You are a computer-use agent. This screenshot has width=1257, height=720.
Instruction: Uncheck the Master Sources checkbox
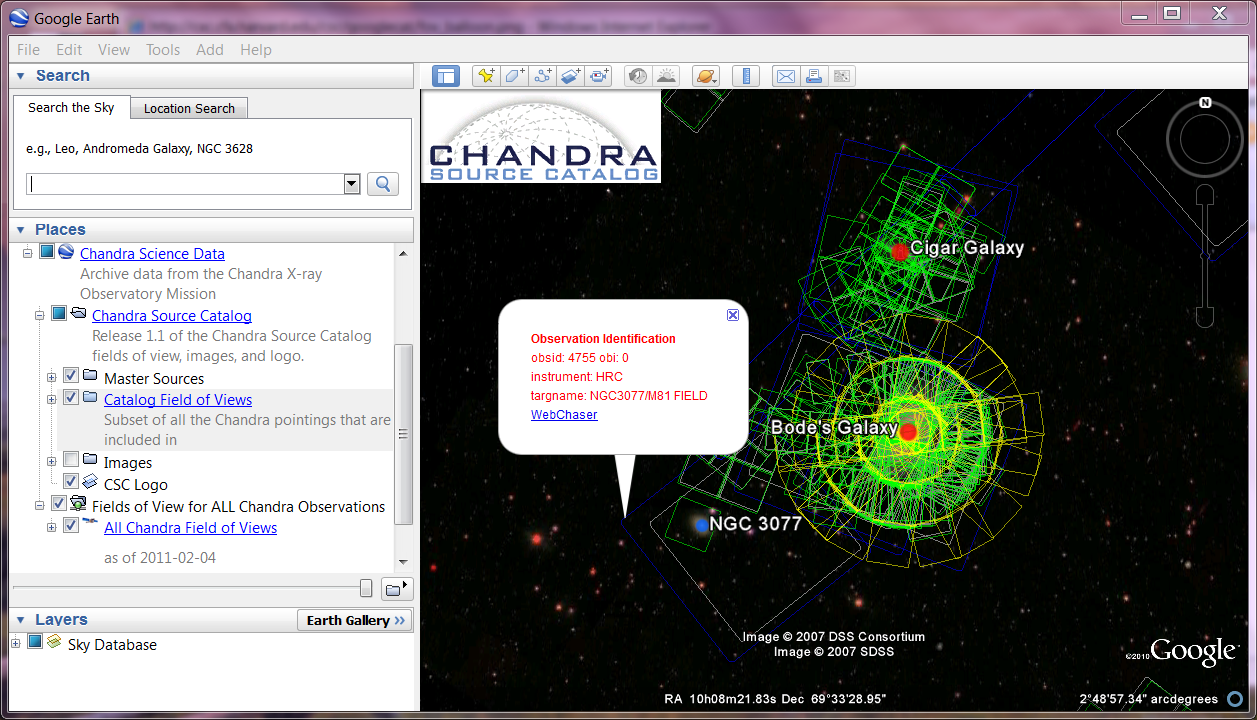pyautogui.click(x=71, y=376)
